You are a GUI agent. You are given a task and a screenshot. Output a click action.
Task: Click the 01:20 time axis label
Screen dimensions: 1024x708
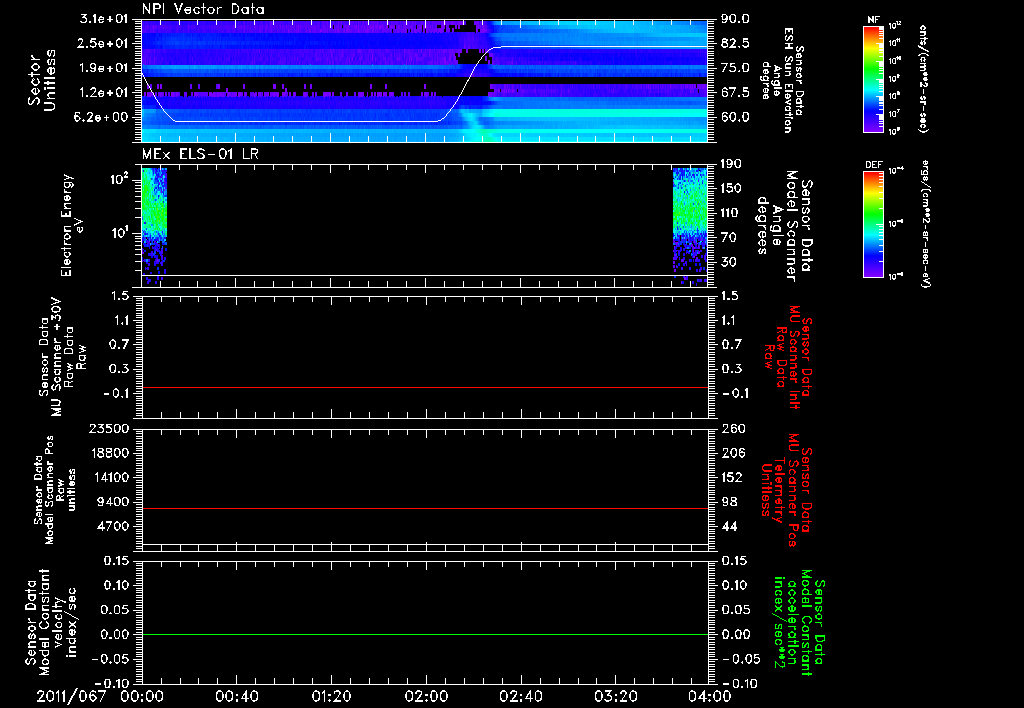pos(331,696)
